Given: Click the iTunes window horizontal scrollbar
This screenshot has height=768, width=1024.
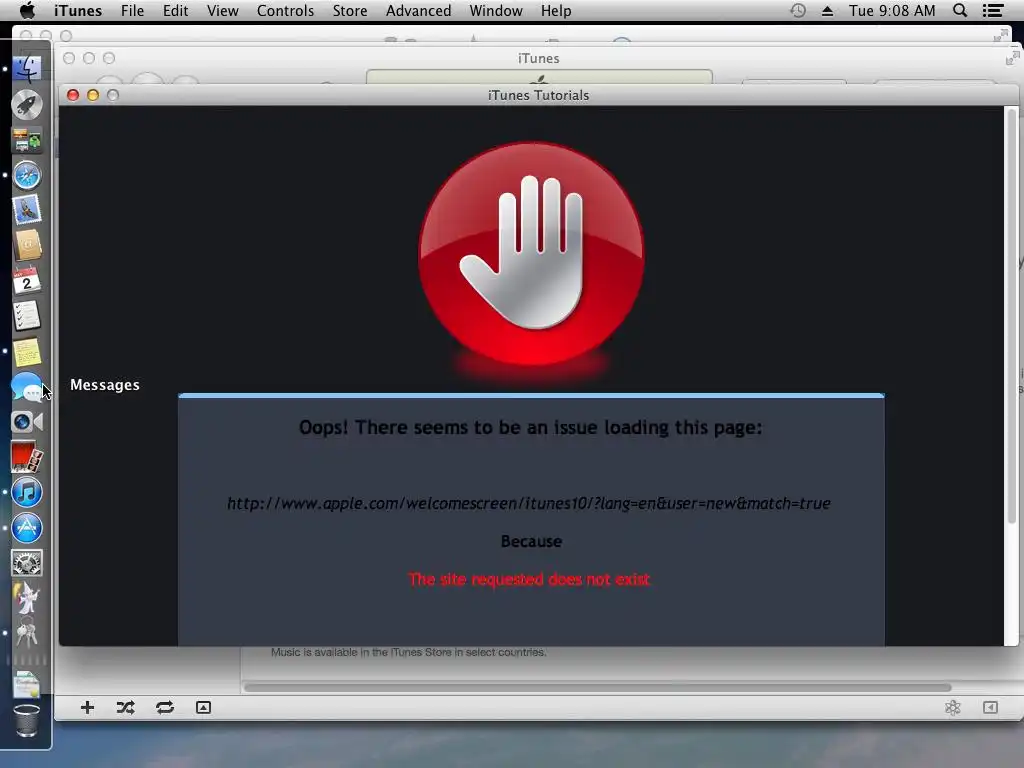Looking at the screenshot, I should click(x=598, y=687).
